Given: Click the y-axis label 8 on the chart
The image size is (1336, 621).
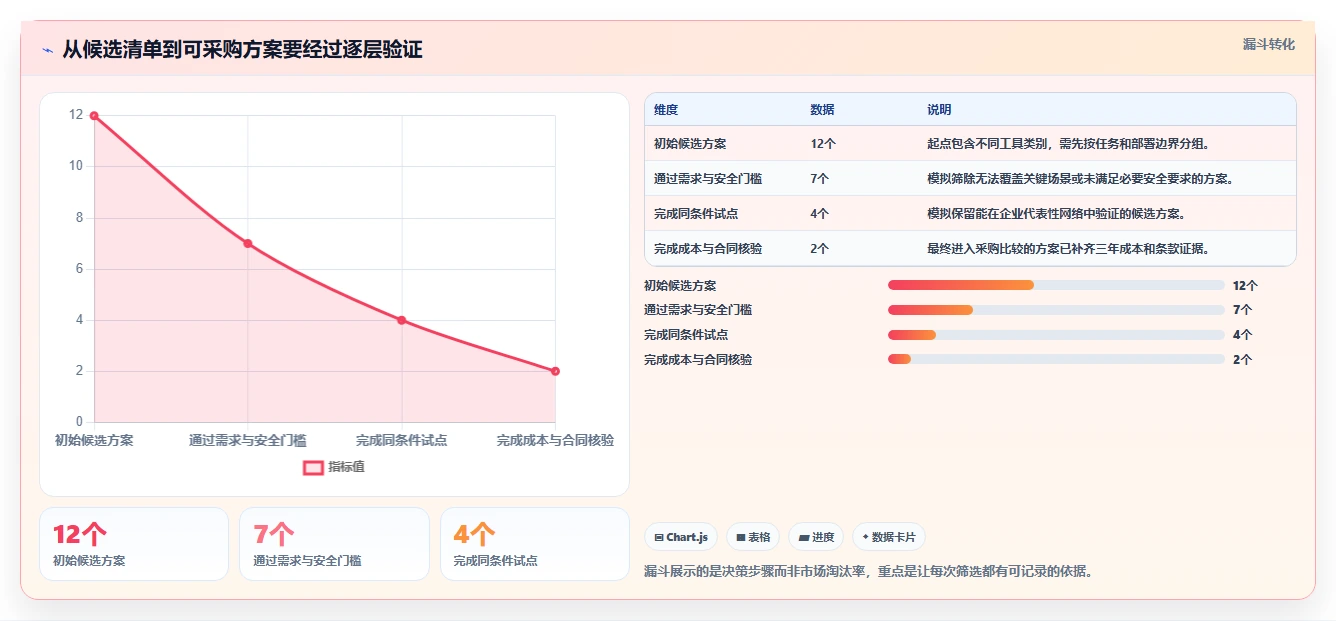Looking at the screenshot, I should [79, 217].
